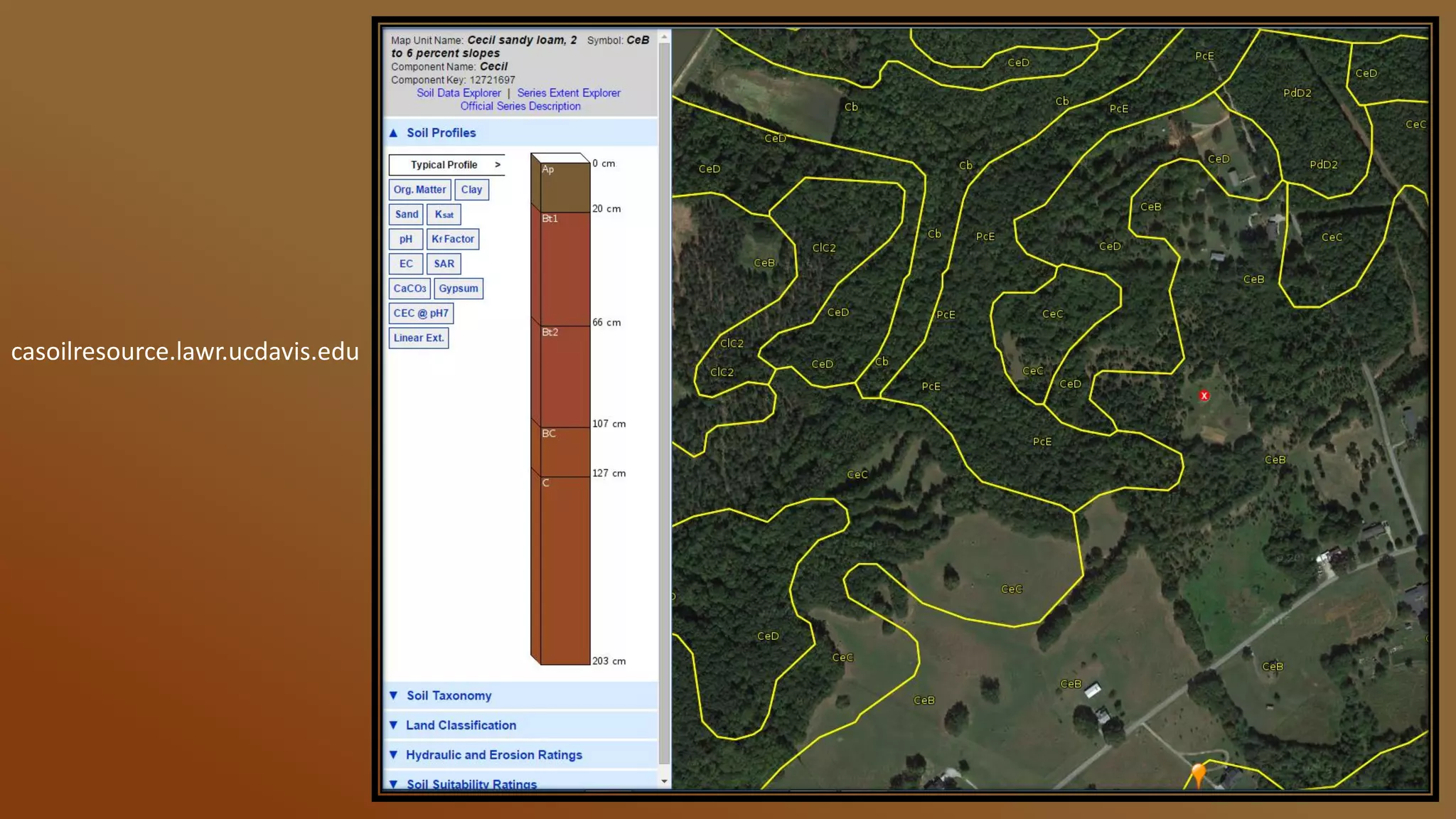The height and width of the screenshot is (819, 1456).
Task: Open the Series Extent Explorer link
Action: pyautogui.click(x=569, y=93)
